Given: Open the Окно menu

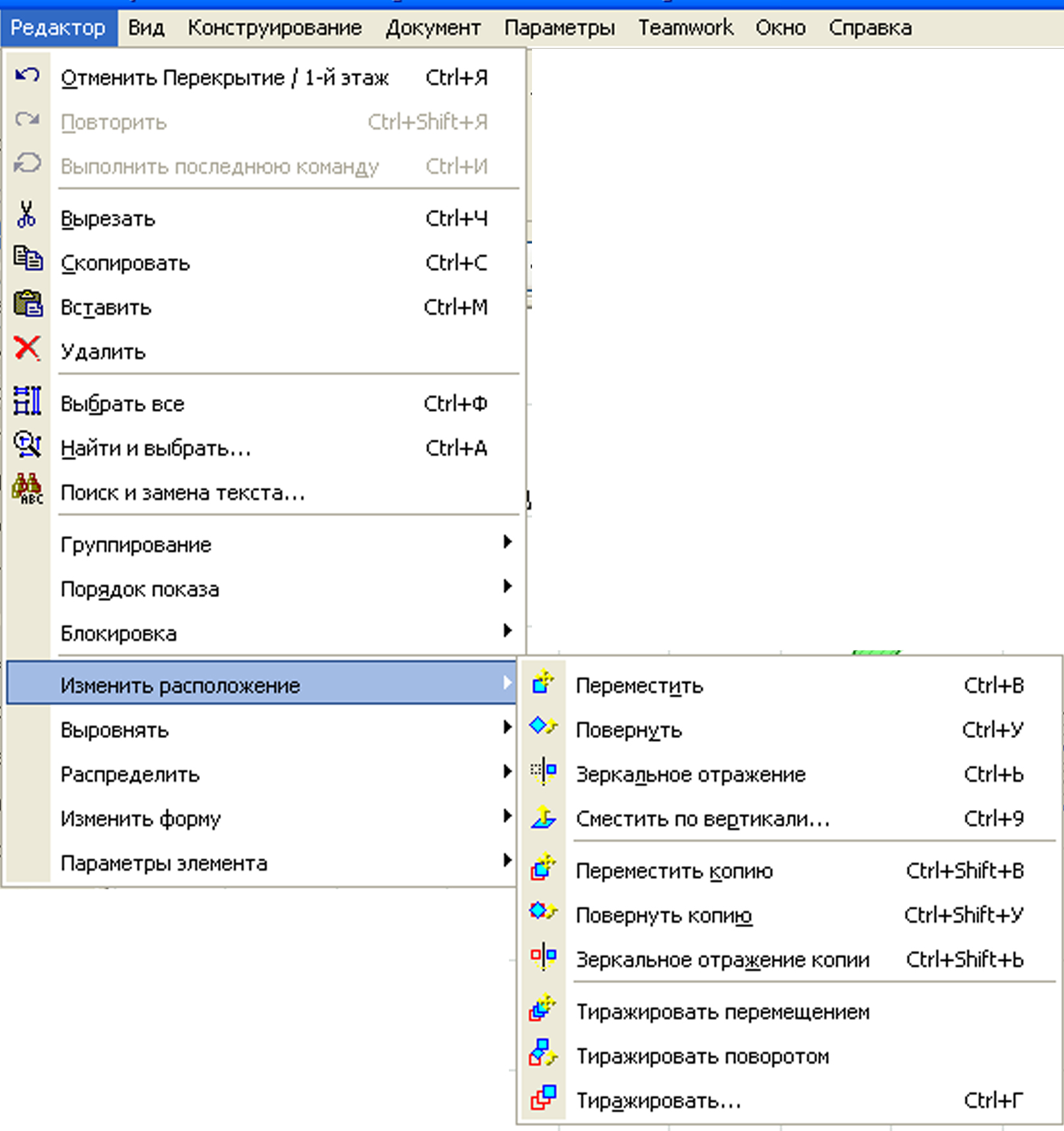Looking at the screenshot, I should tap(780, 28).
